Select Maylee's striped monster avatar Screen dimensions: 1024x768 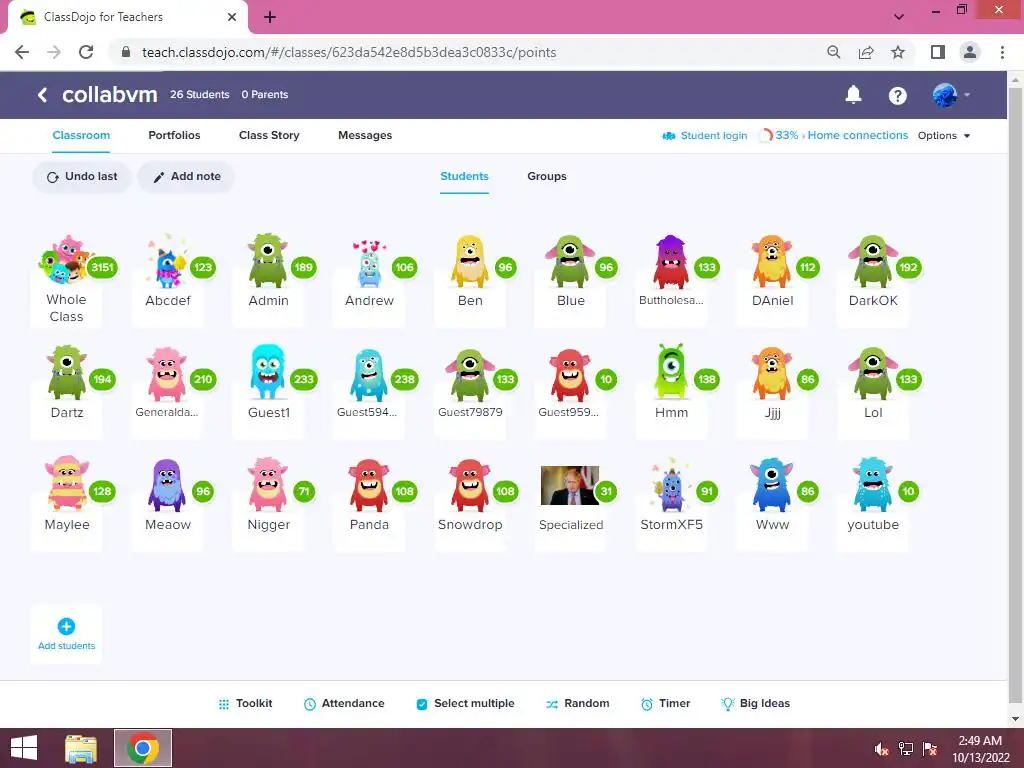point(67,484)
